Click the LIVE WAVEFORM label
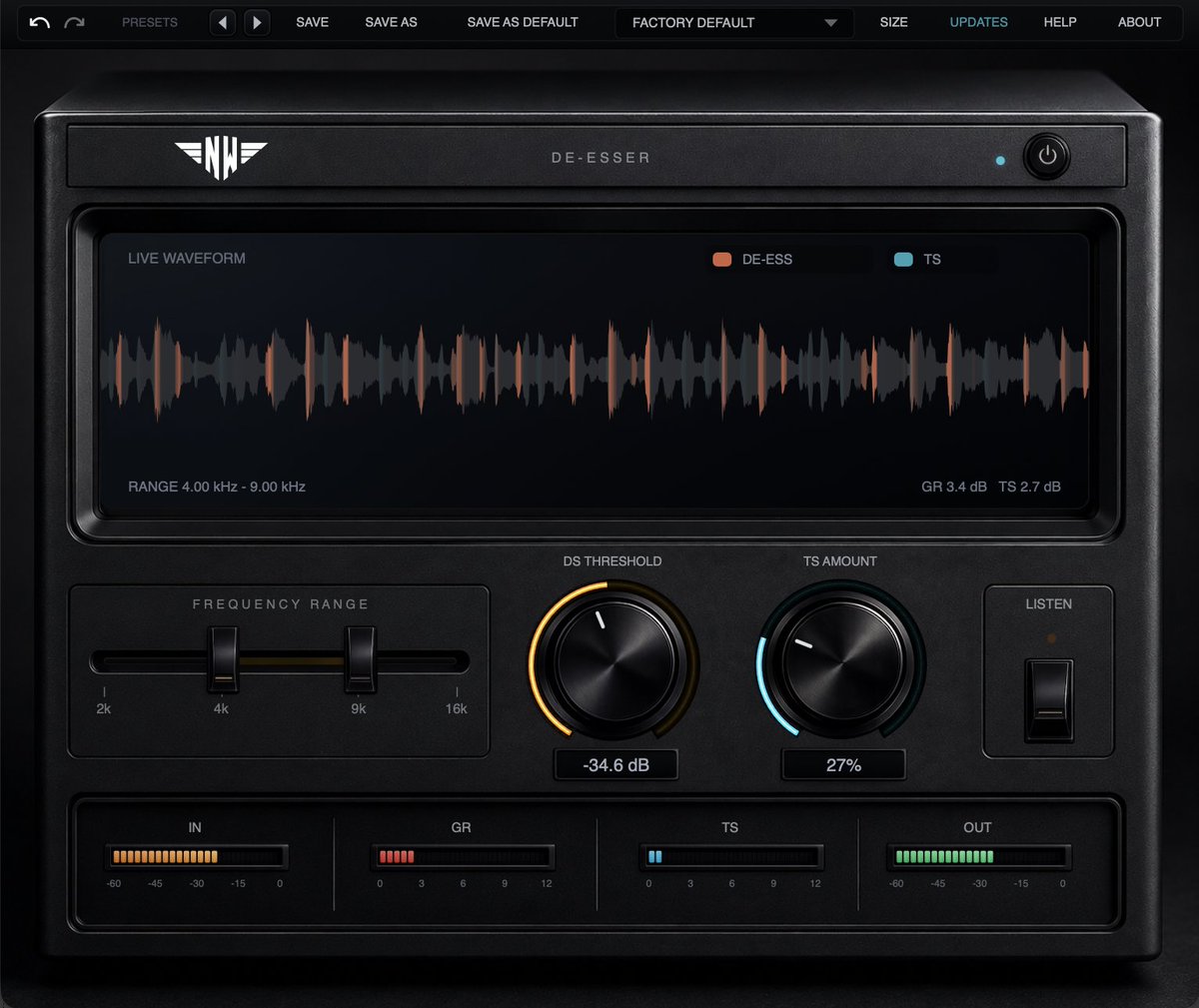 [x=187, y=258]
